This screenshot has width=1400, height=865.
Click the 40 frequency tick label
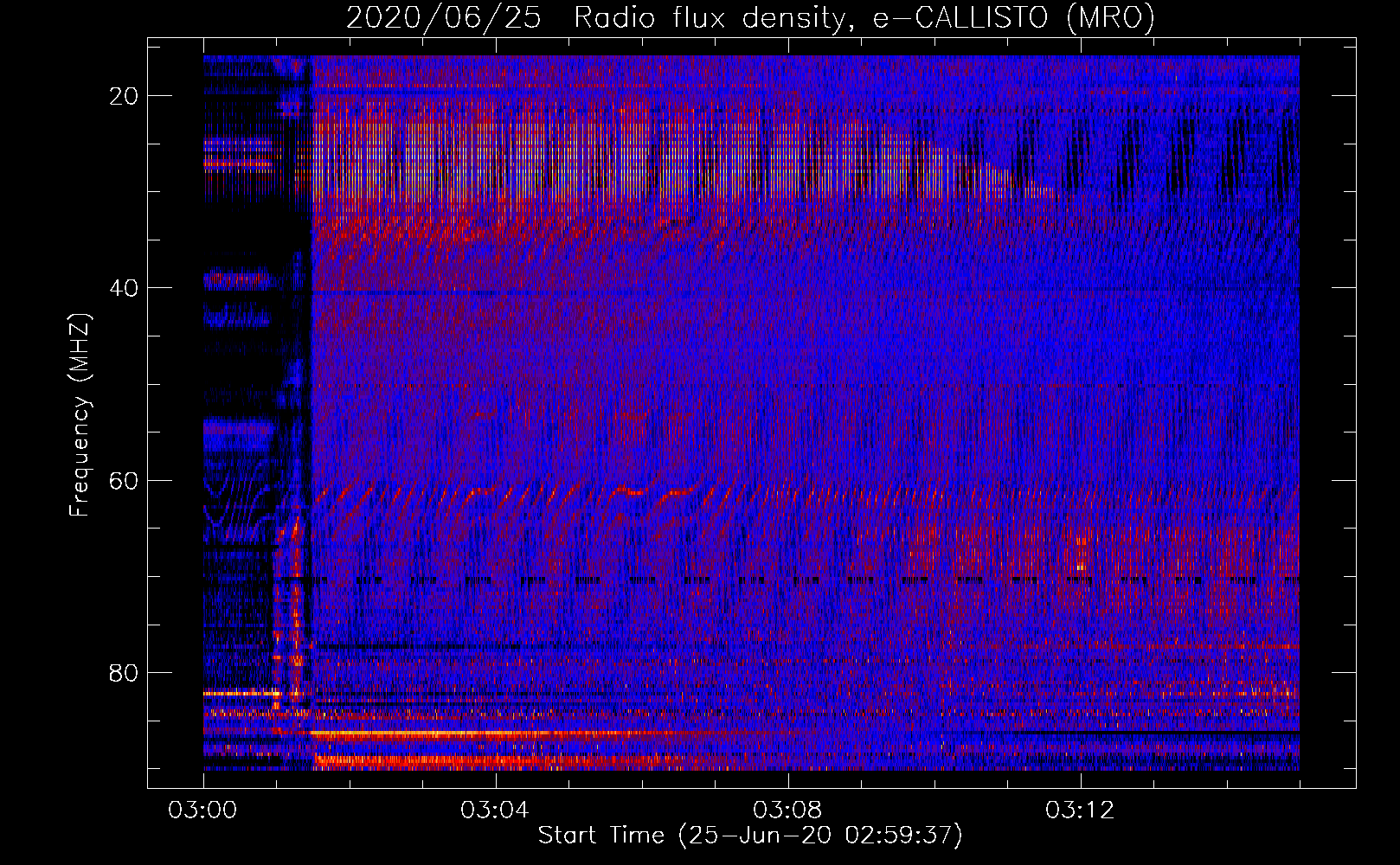point(124,288)
